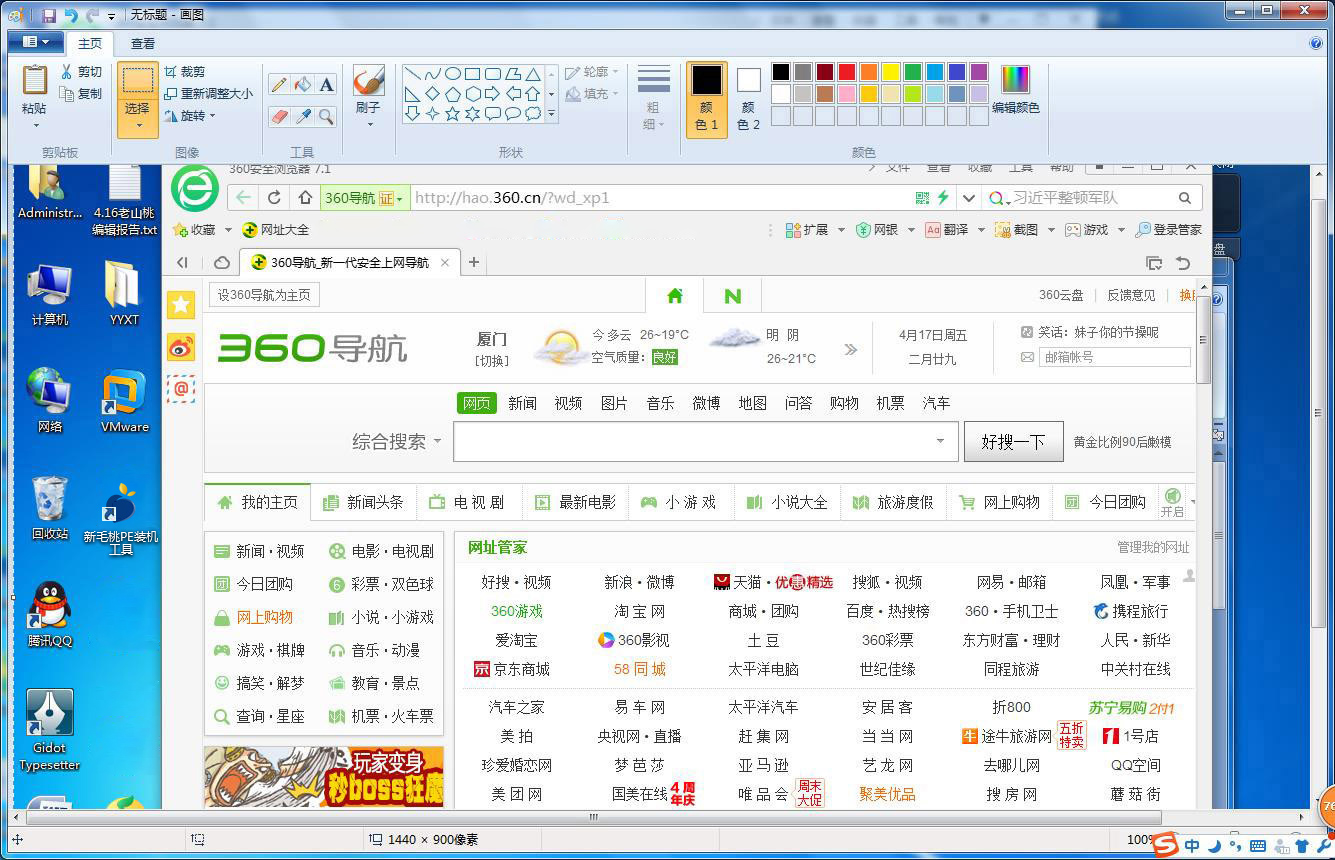Choose the brown color swatch
Image resolution: width=1335 pixels, height=860 pixels.
pyautogui.click(x=825, y=94)
